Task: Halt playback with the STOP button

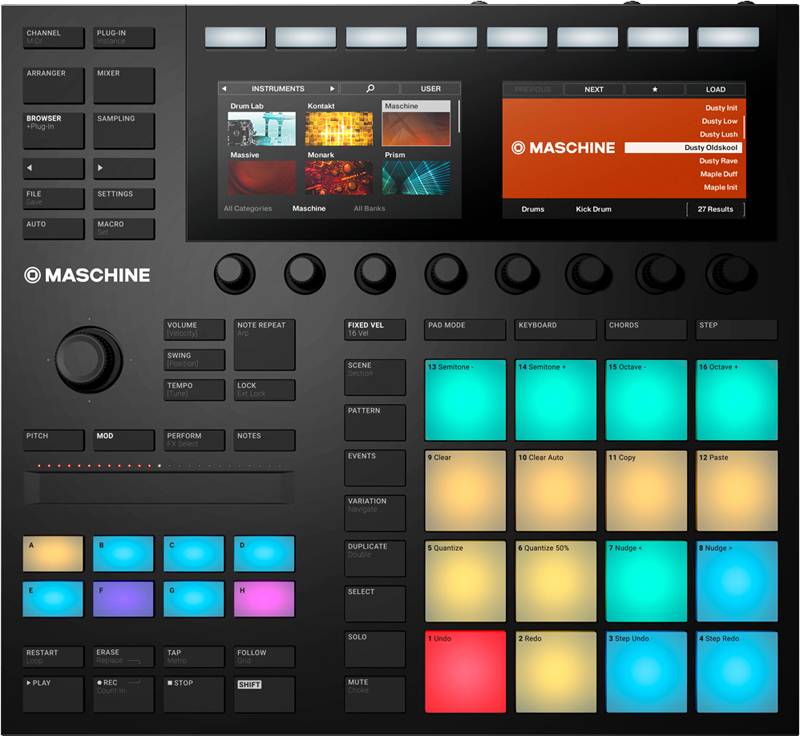Action: tap(194, 694)
